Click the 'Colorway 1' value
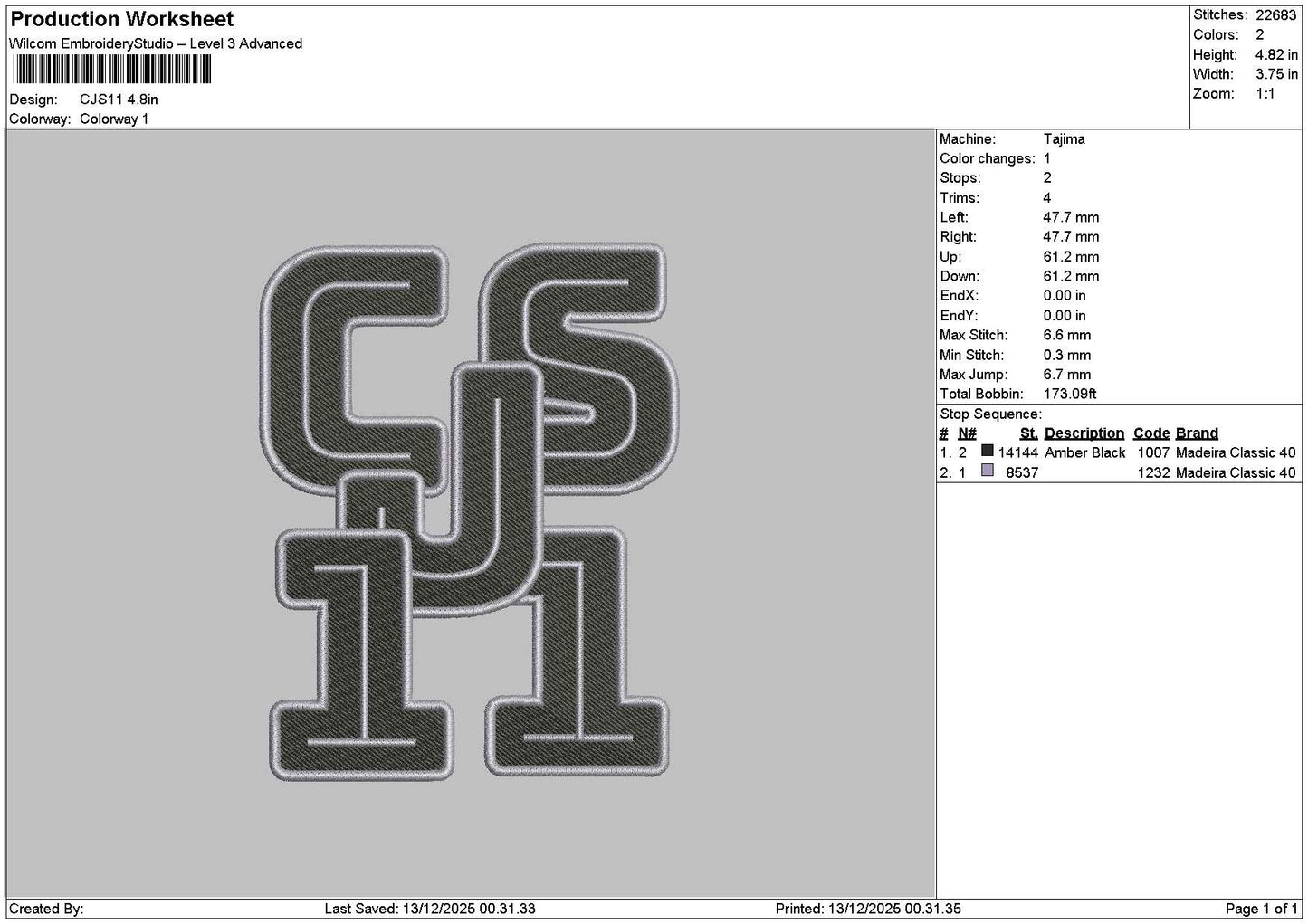Screen dimensions: 1308x924 114,119
